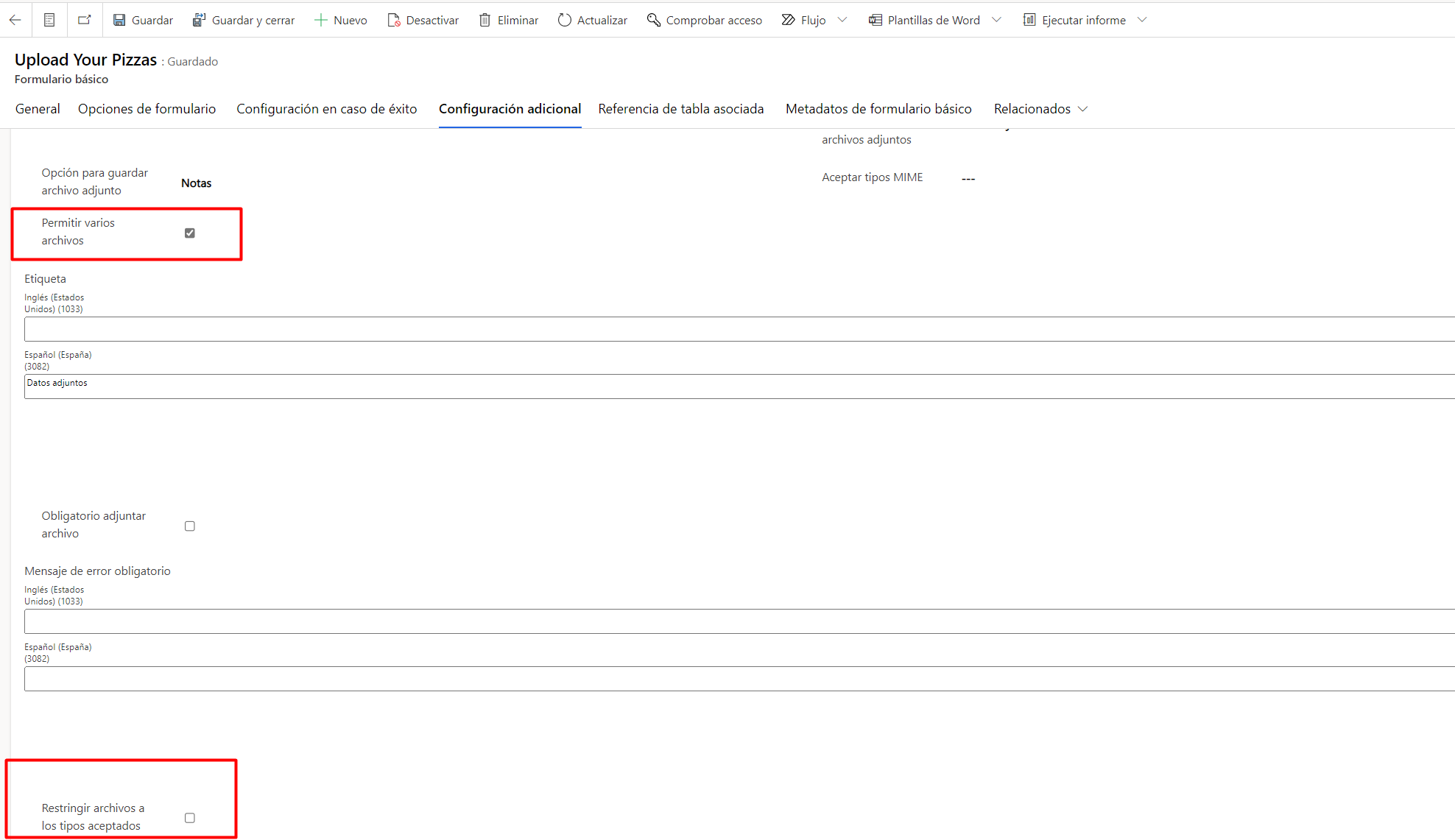Focus Mensaje de error Español (3082) field

[739, 679]
